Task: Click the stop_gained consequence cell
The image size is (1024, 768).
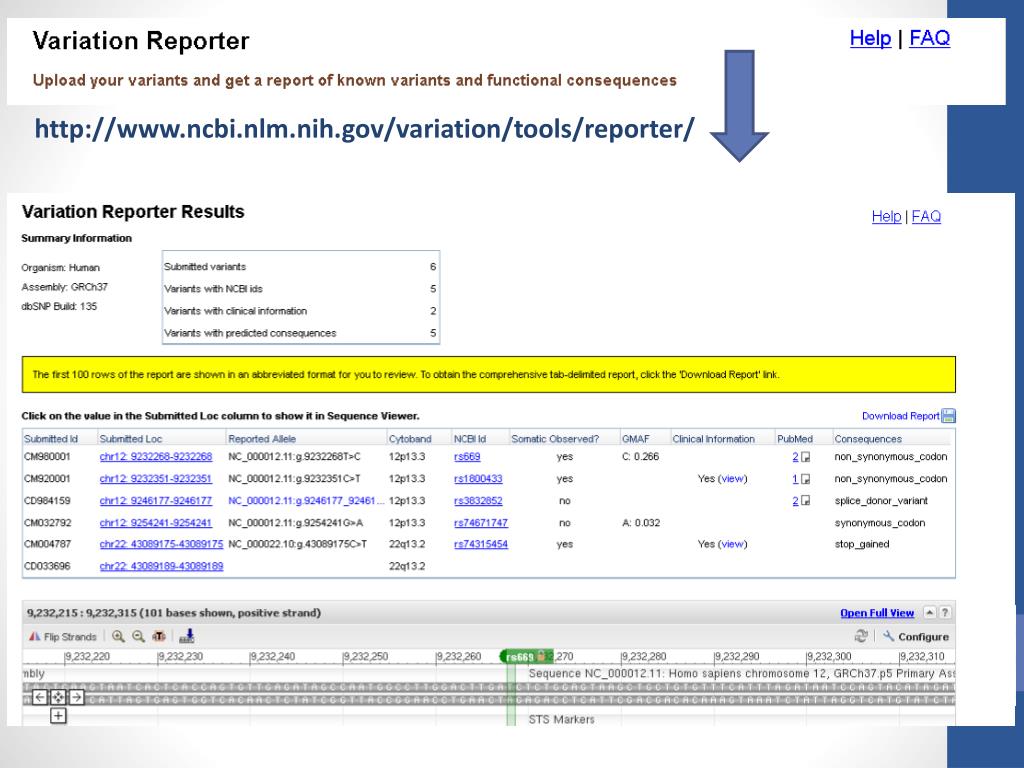Action: click(x=862, y=544)
